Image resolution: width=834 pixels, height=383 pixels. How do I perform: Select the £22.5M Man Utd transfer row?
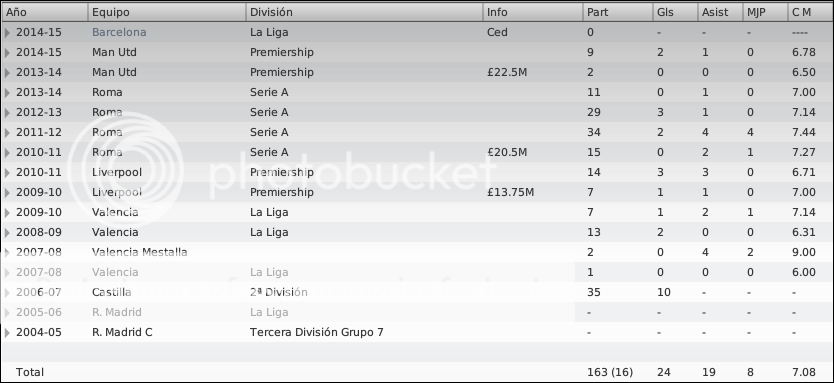click(x=417, y=72)
